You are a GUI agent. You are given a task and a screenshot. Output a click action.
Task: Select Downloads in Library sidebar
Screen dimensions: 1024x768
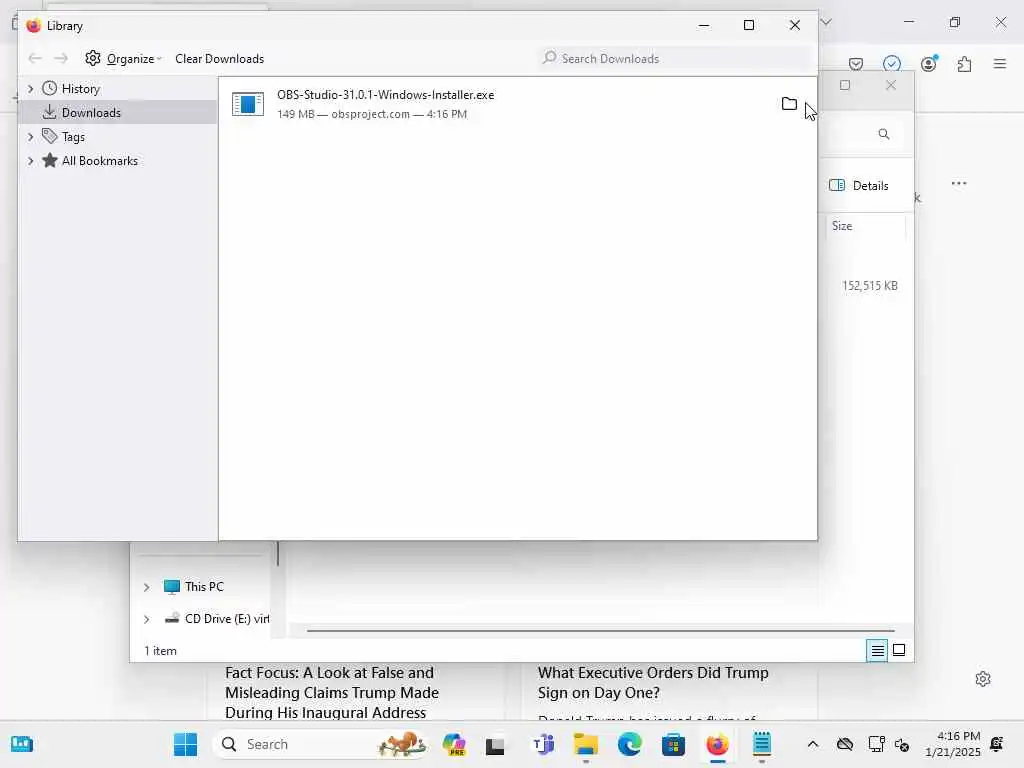pos(91,113)
